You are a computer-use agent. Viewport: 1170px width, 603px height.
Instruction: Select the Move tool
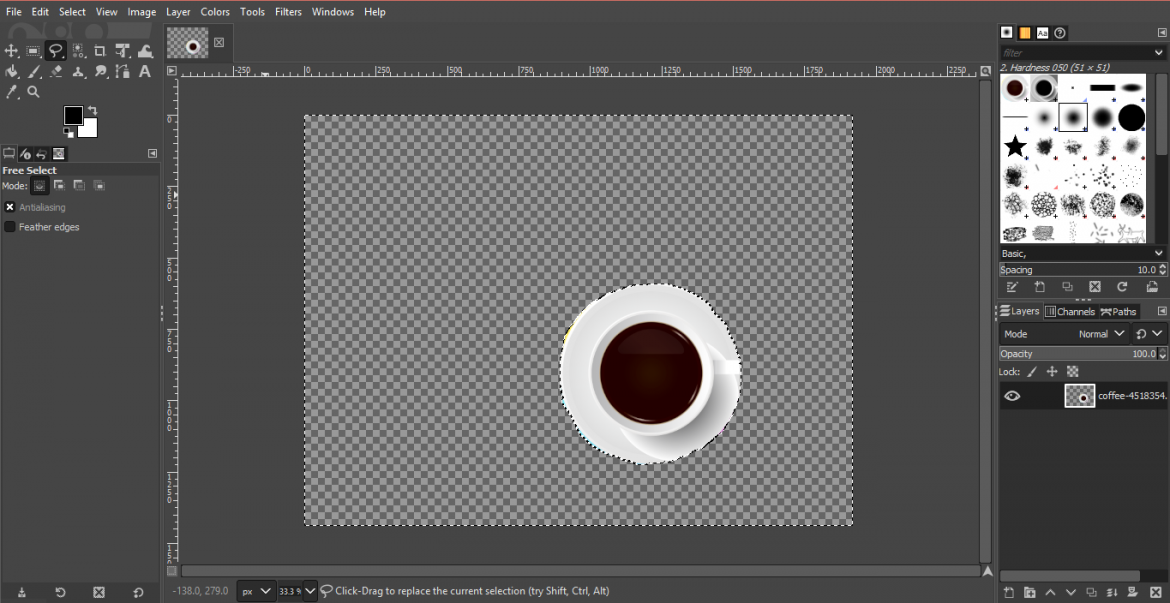tap(11, 51)
